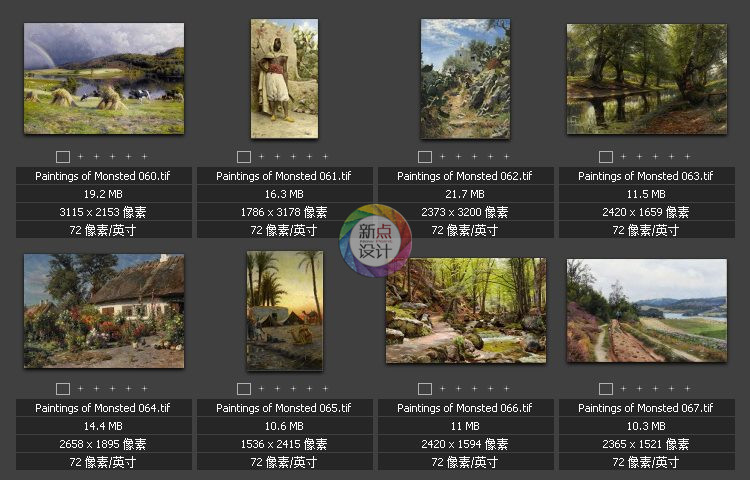Select filename Paintings of Monsted 061.tif
This screenshot has width=750, height=480.
[284, 176]
